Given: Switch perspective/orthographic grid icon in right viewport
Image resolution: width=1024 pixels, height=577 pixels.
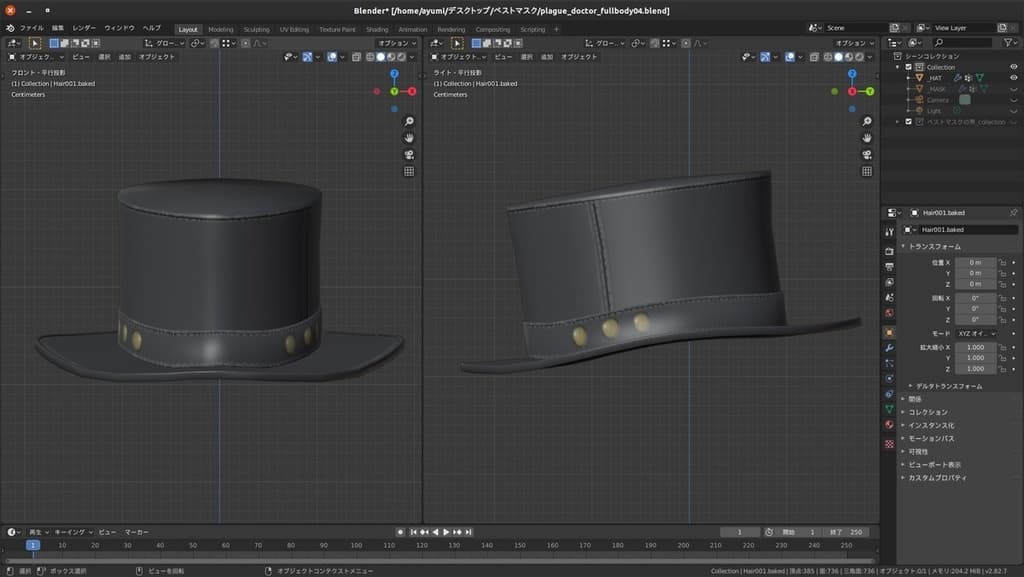Looking at the screenshot, I should click(867, 172).
